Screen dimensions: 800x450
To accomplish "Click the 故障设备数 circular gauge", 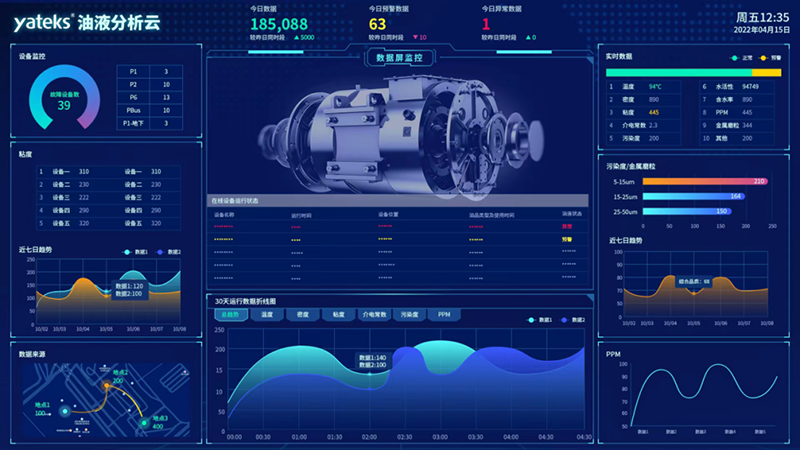I will (63, 100).
